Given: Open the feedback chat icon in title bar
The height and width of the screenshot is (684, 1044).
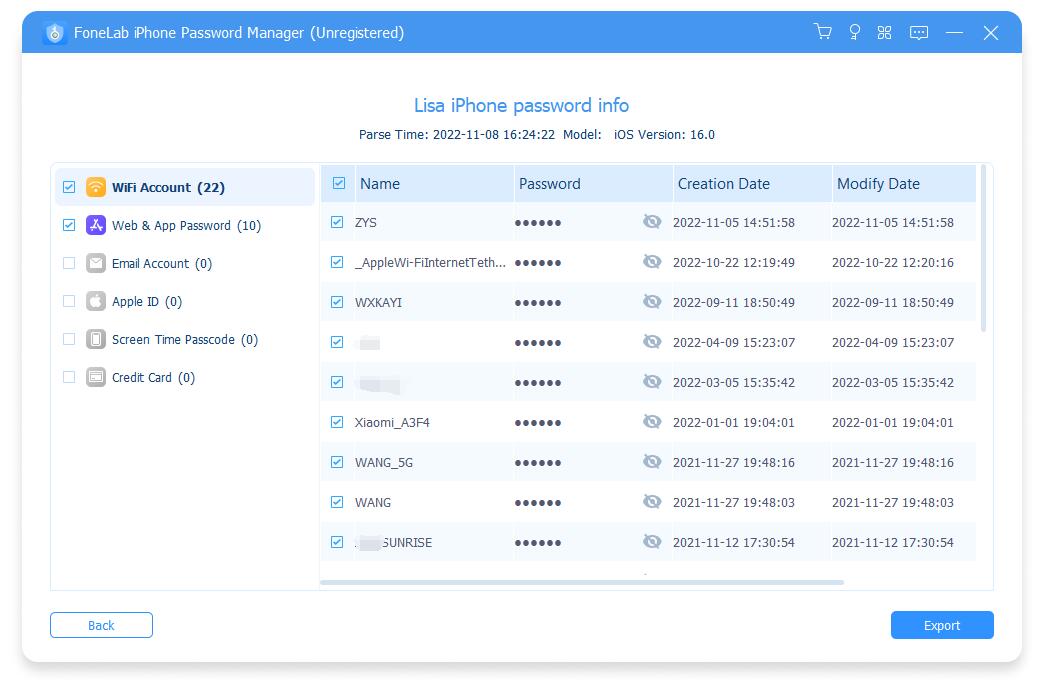Looking at the screenshot, I should pos(919,33).
